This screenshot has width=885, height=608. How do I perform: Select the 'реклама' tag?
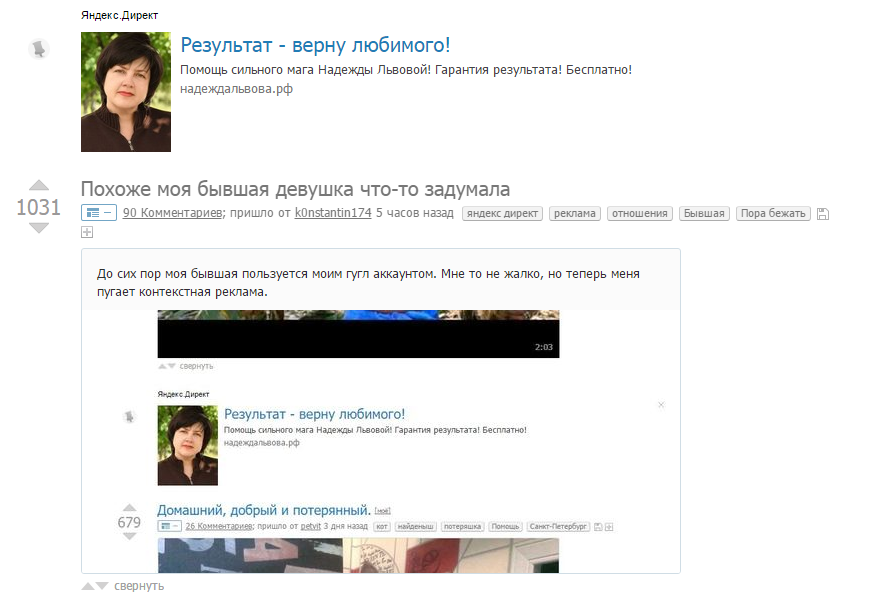(575, 213)
